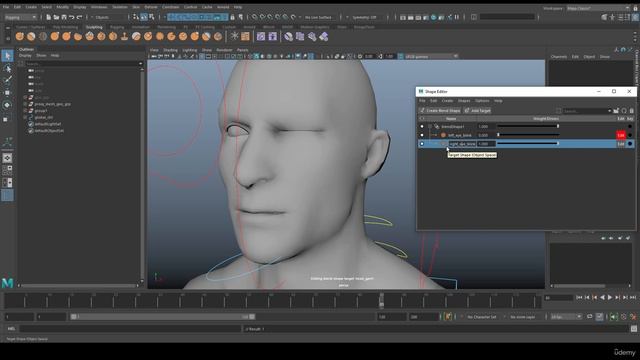Select the Sculpt tool on the shelf
This screenshot has width=640, height=360.
pyautogui.click(x=20, y=37)
